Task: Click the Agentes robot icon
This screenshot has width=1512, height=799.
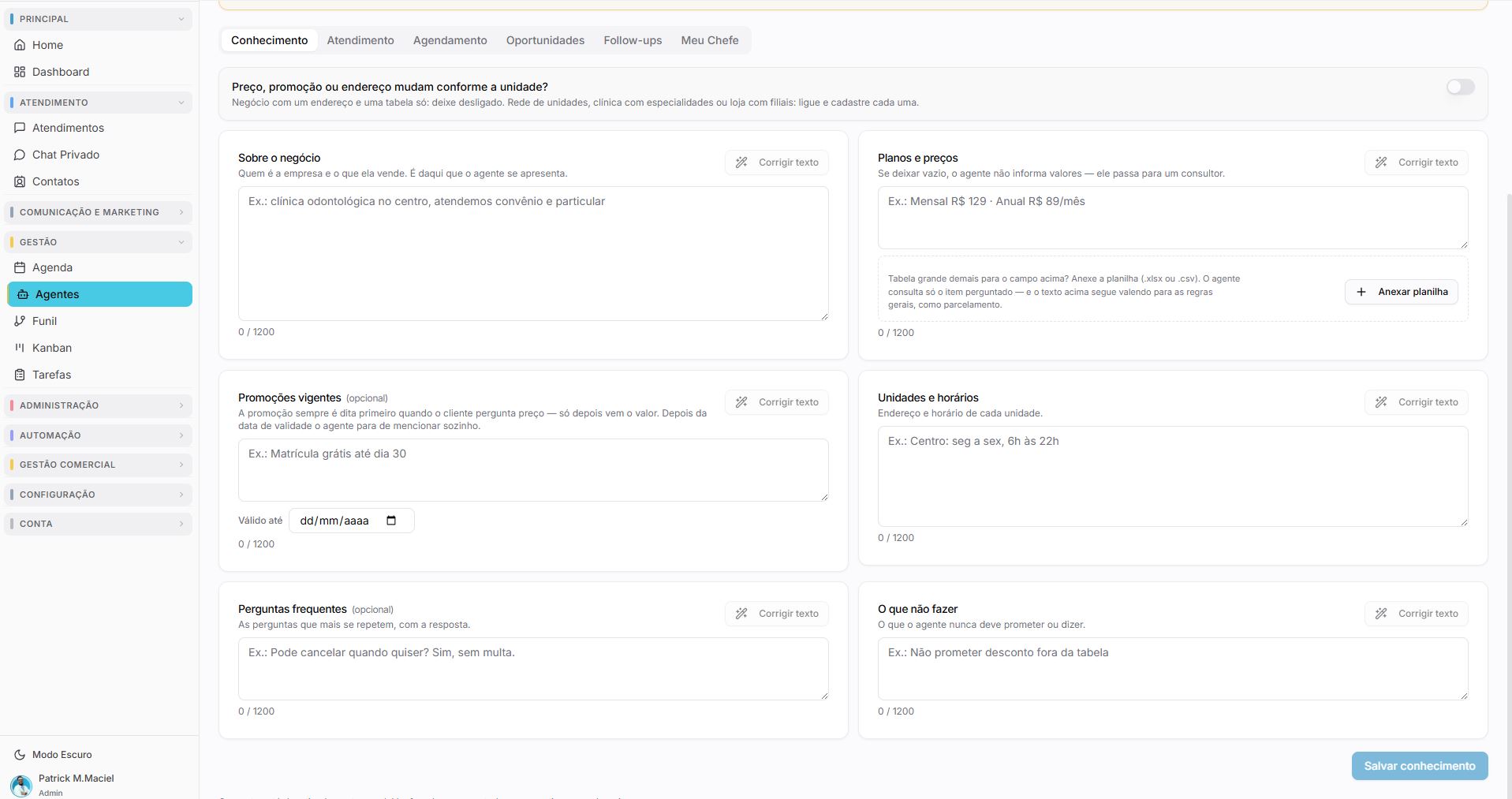Action: click(23, 294)
